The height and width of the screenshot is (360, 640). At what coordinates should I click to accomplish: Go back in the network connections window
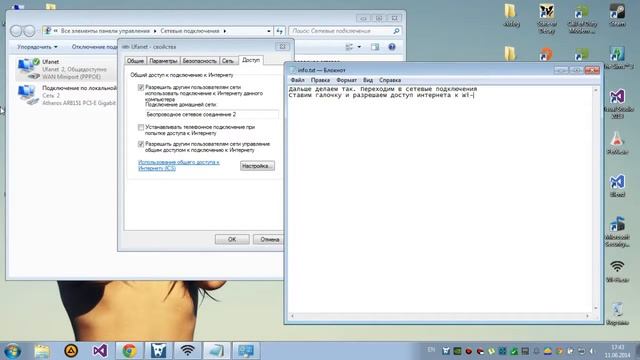[x=16, y=31]
